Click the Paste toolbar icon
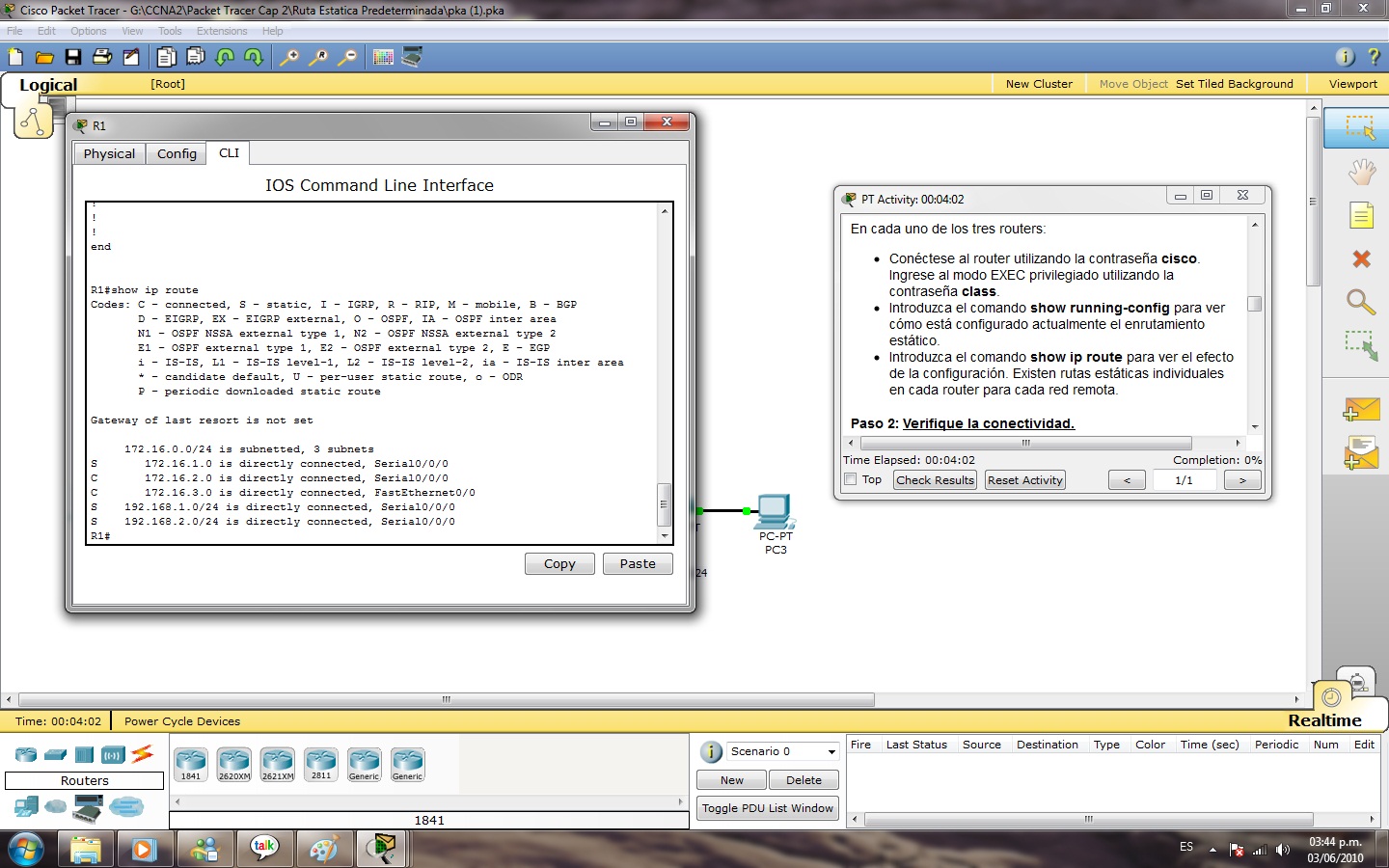 [196, 57]
